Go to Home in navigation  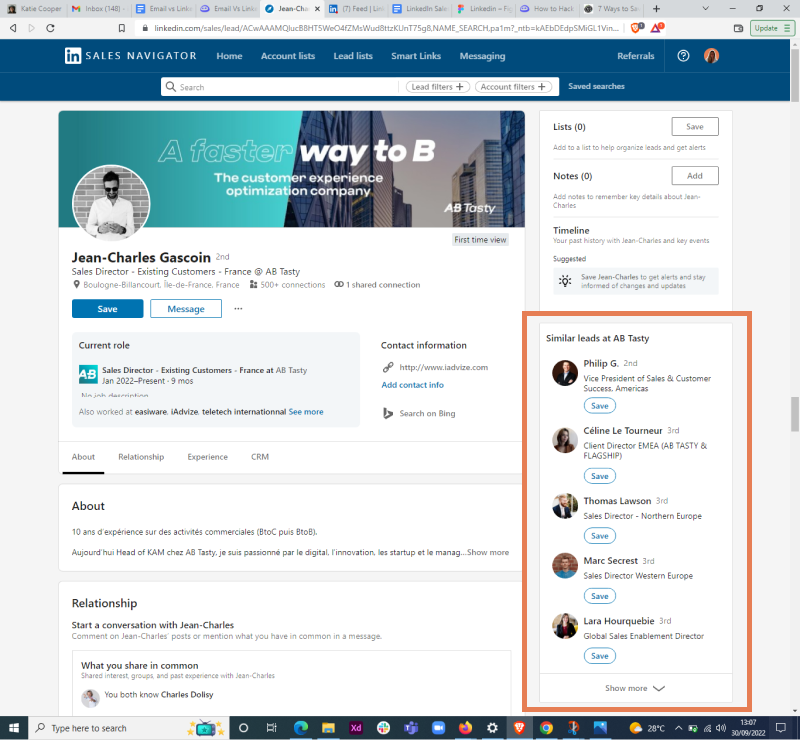coord(229,56)
